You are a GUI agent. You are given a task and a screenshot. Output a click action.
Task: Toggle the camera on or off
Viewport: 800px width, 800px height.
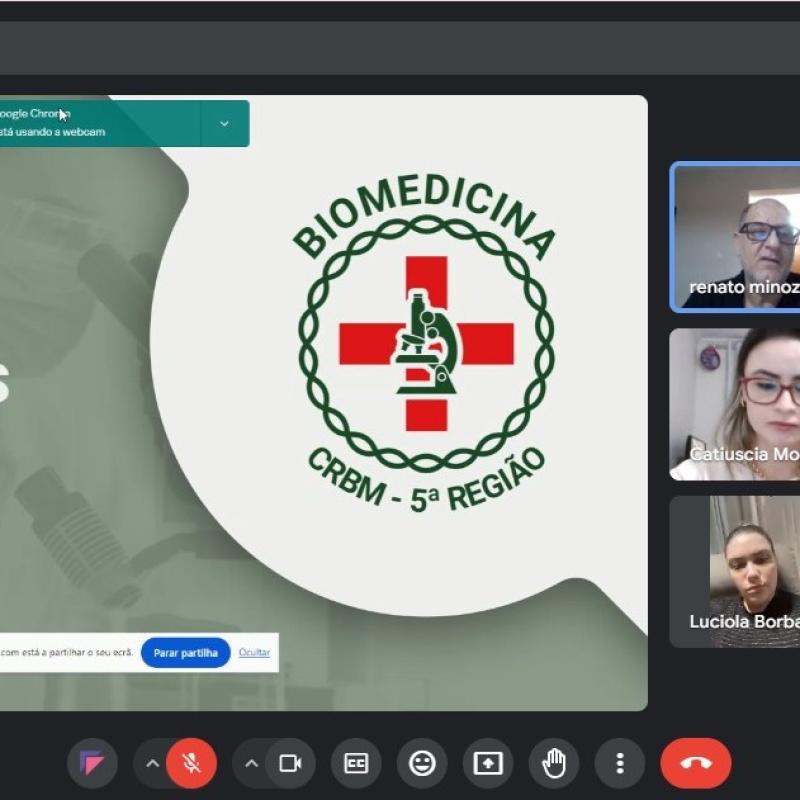[x=290, y=764]
